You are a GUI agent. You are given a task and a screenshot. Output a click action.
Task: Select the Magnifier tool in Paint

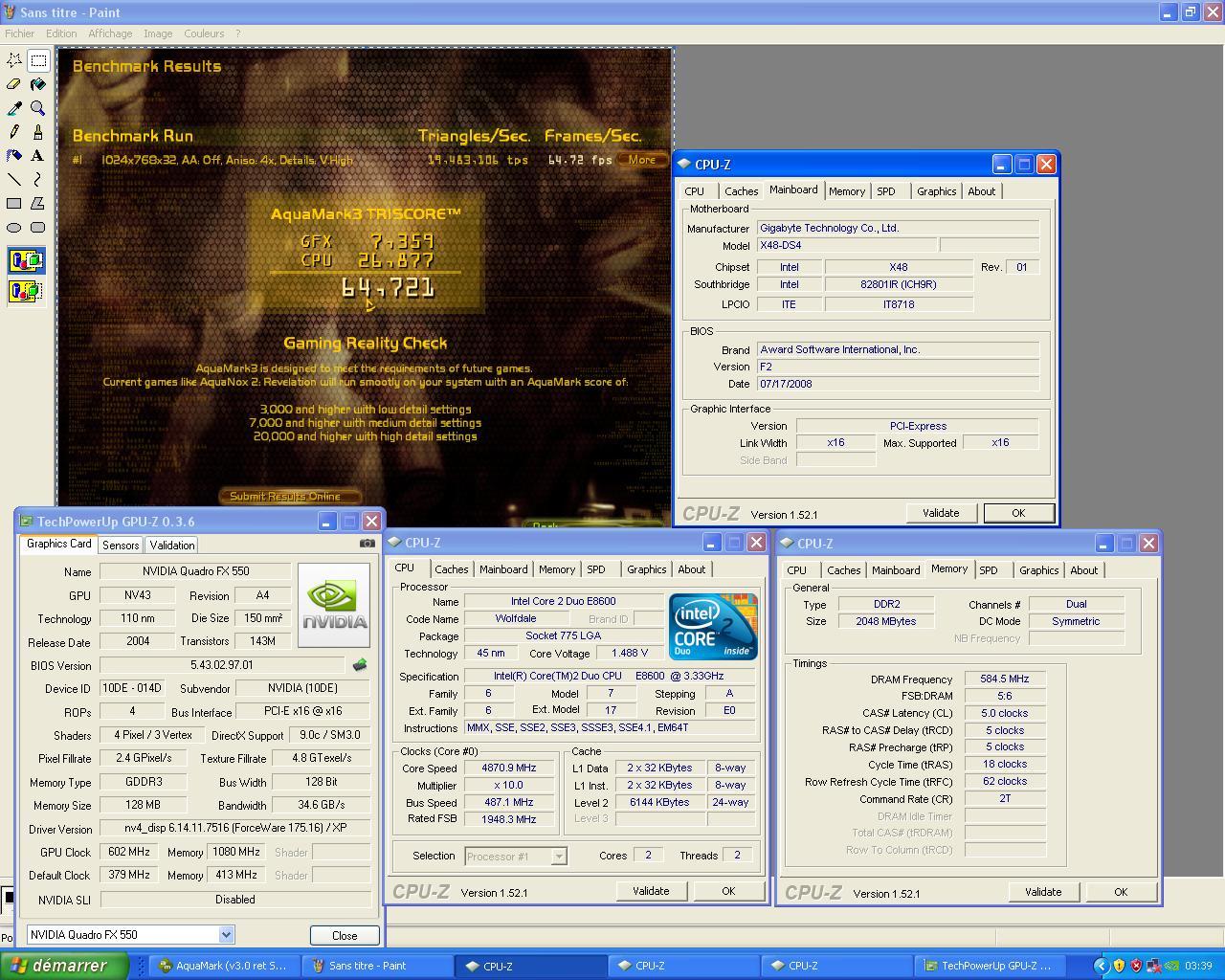click(38, 108)
